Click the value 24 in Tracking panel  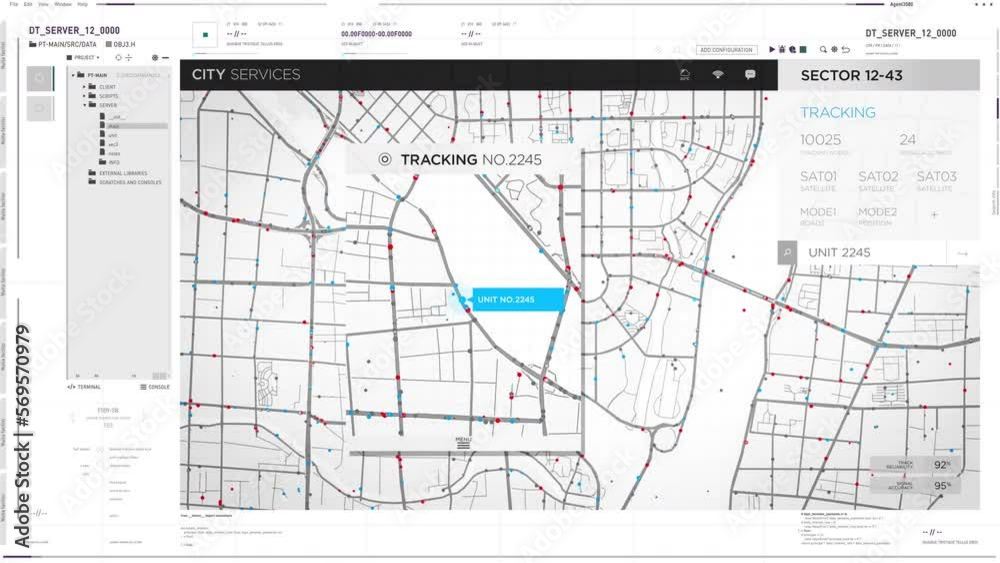coord(908,139)
